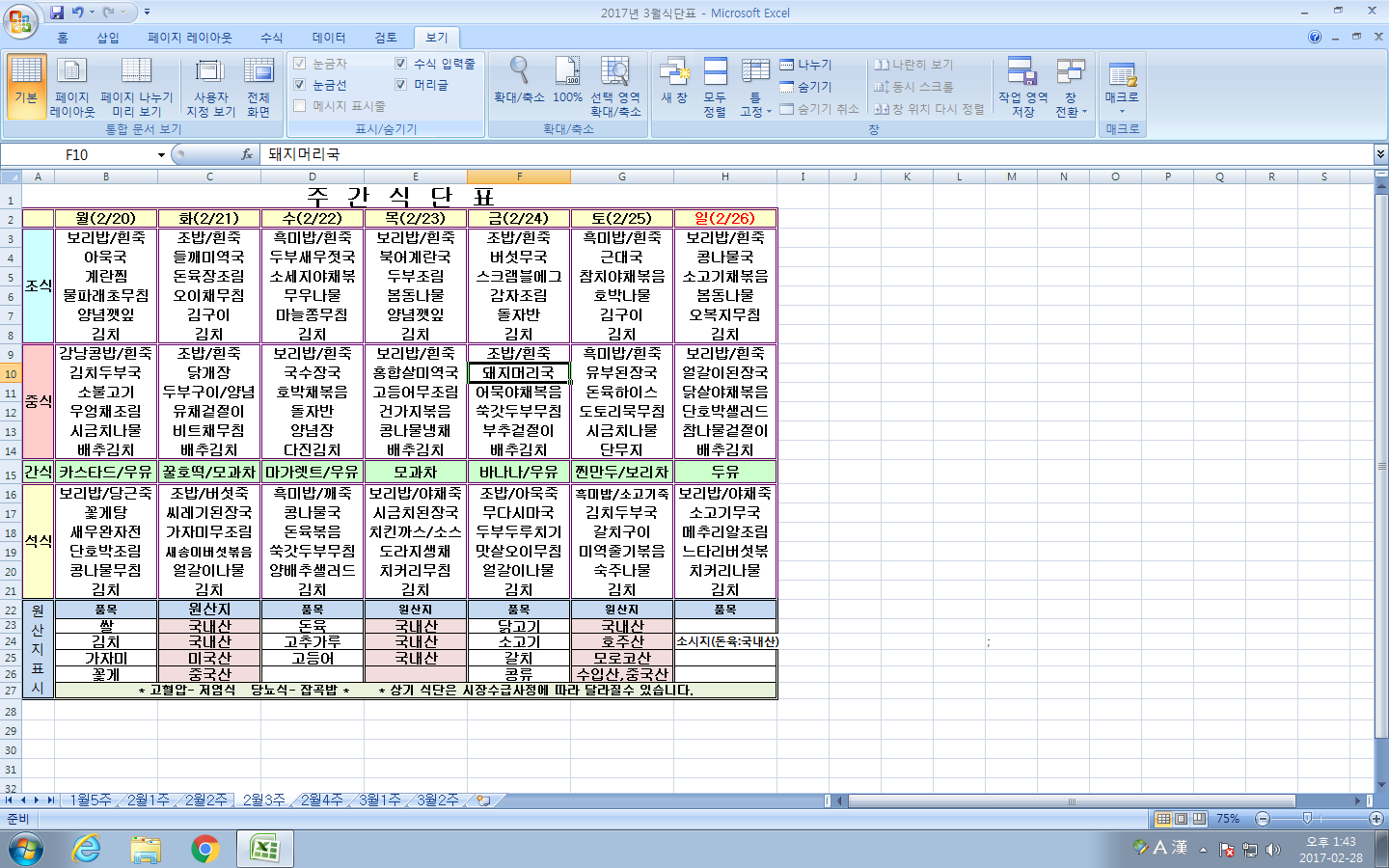1389x868 pixels.
Task: Open a 새 창 window
Action: click(x=674, y=81)
